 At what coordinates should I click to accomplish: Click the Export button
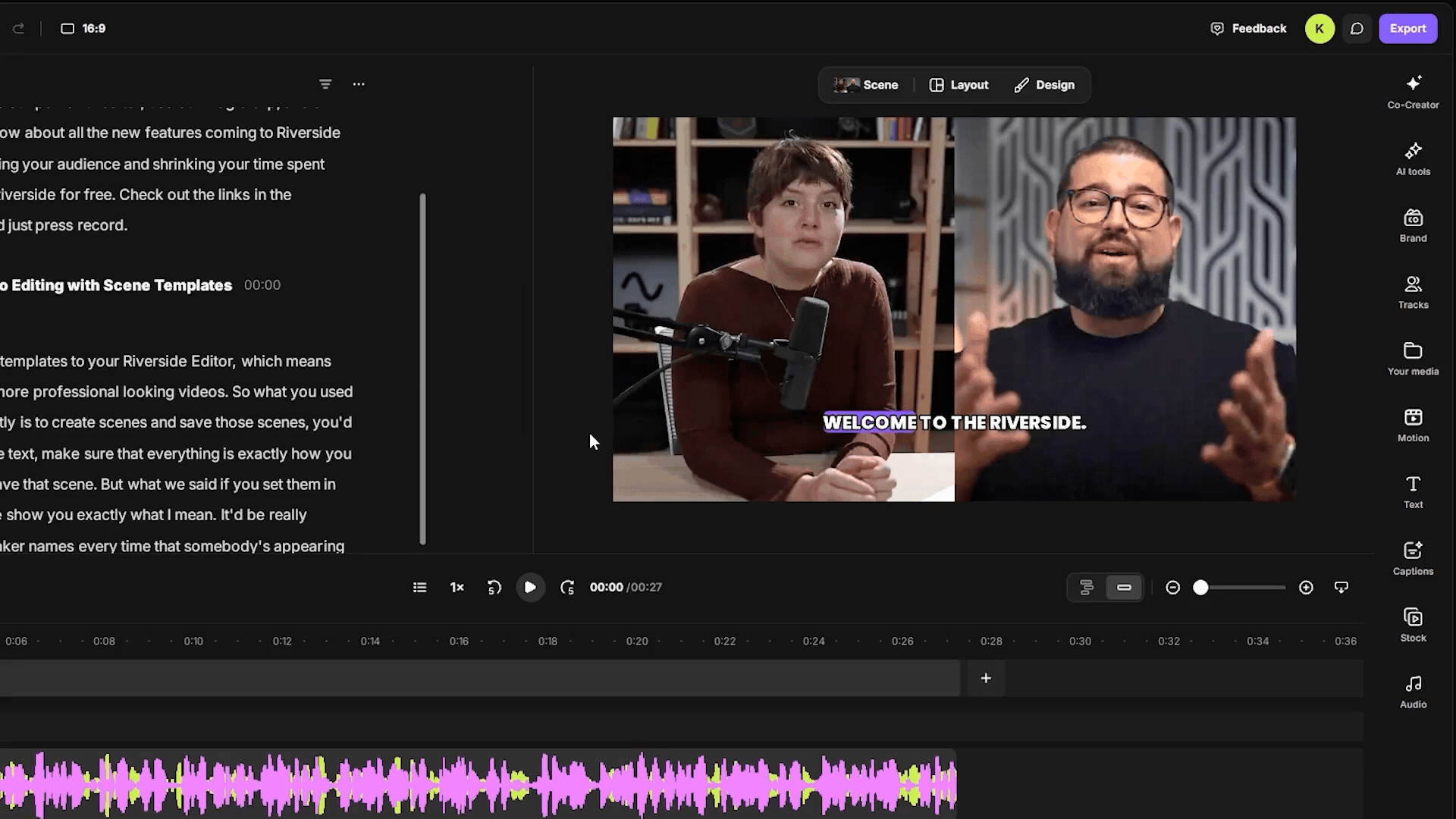(1407, 29)
